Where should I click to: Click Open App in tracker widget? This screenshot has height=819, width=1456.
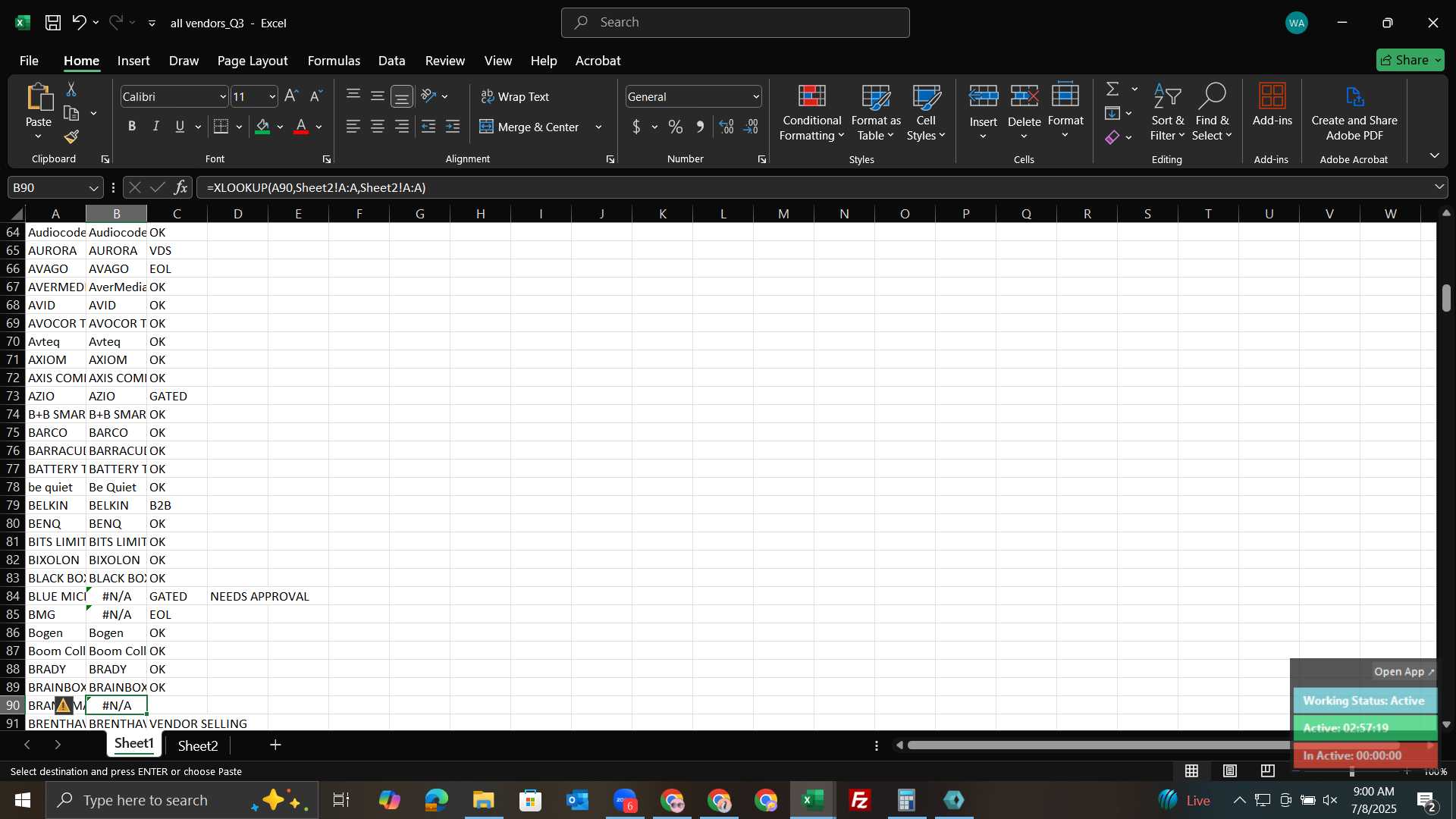pos(1404,672)
